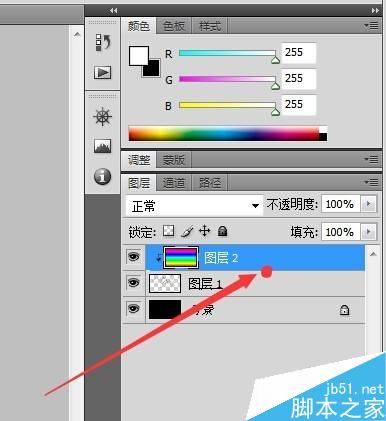The height and width of the screenshot is (421, 386).
Task: Switch to the 色板 tab
Action: (x=174, y=26)
